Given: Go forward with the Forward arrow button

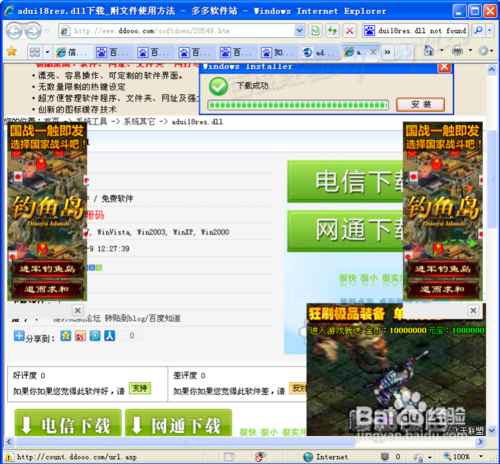Looking at the screenshot, I should coord(33,31).
